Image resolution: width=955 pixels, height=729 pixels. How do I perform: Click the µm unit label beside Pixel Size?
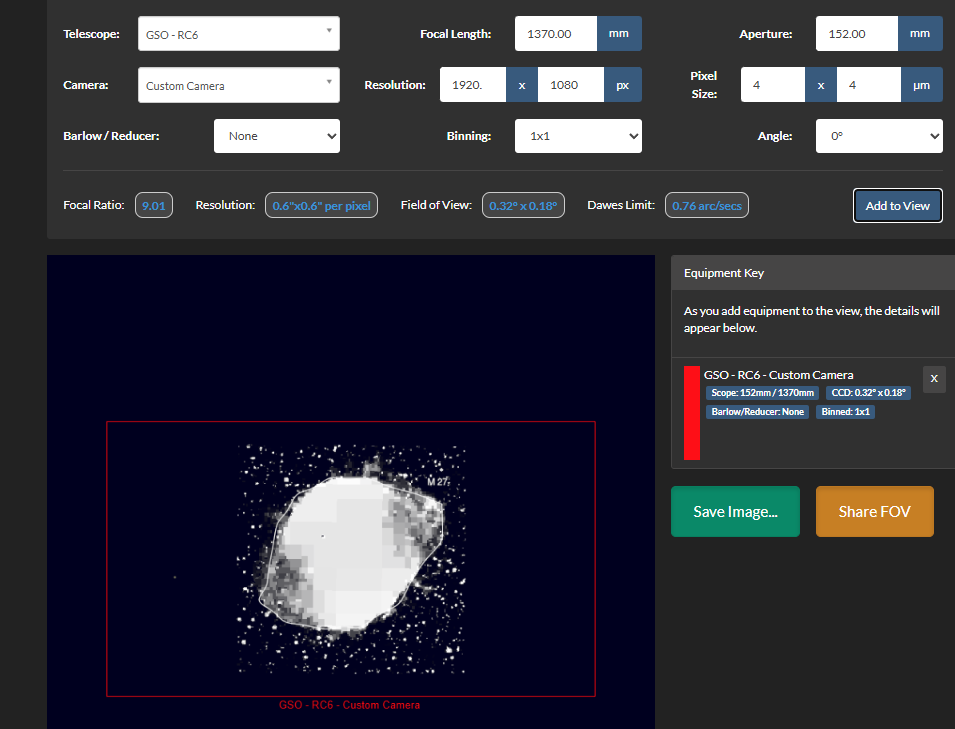(x=922, y=85)
